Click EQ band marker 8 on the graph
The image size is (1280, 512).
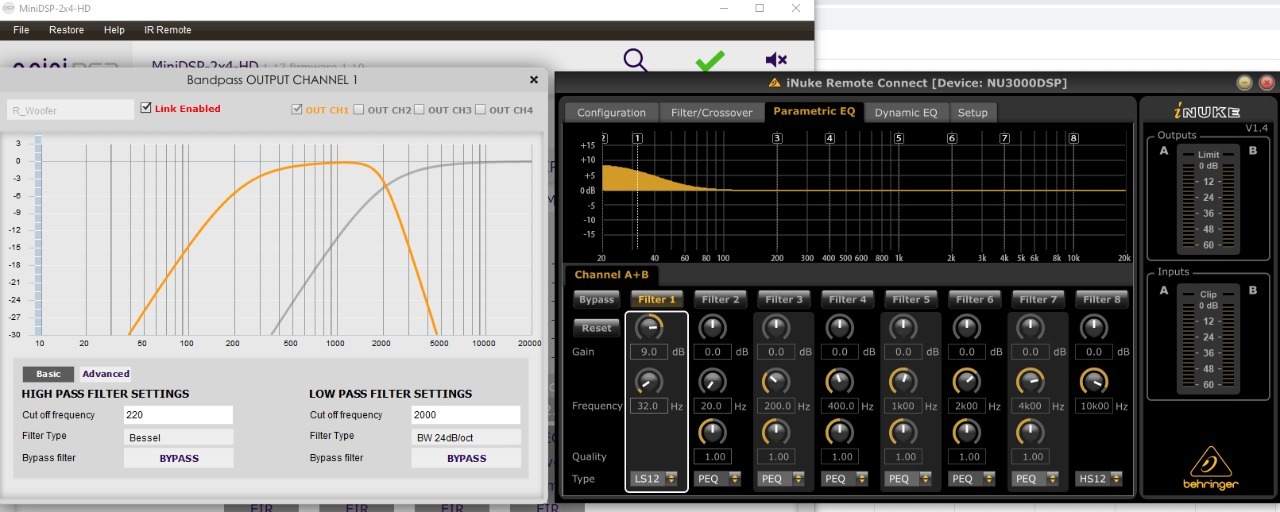(x=1074, y=138)
